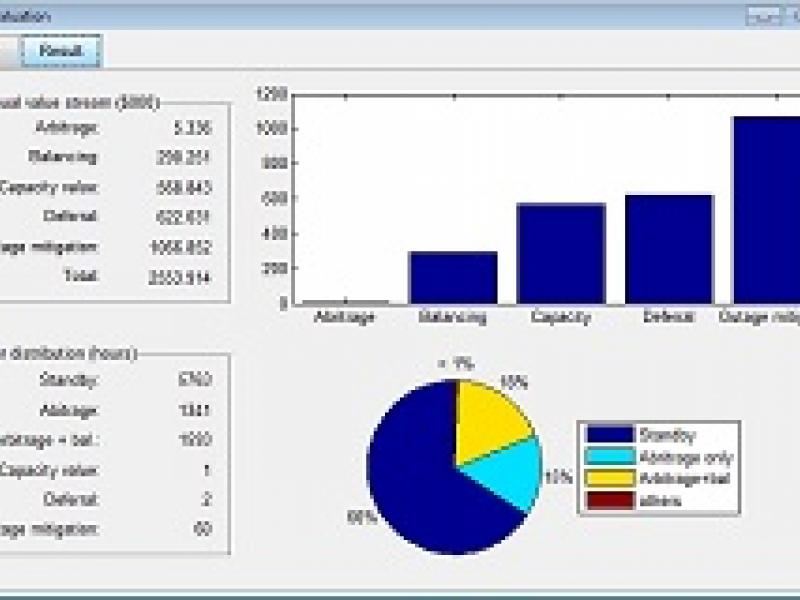This screenshot has width=800, height=600.
Task: Click the cyan Arbitrage only legend swatch
Action: [610, 457]
